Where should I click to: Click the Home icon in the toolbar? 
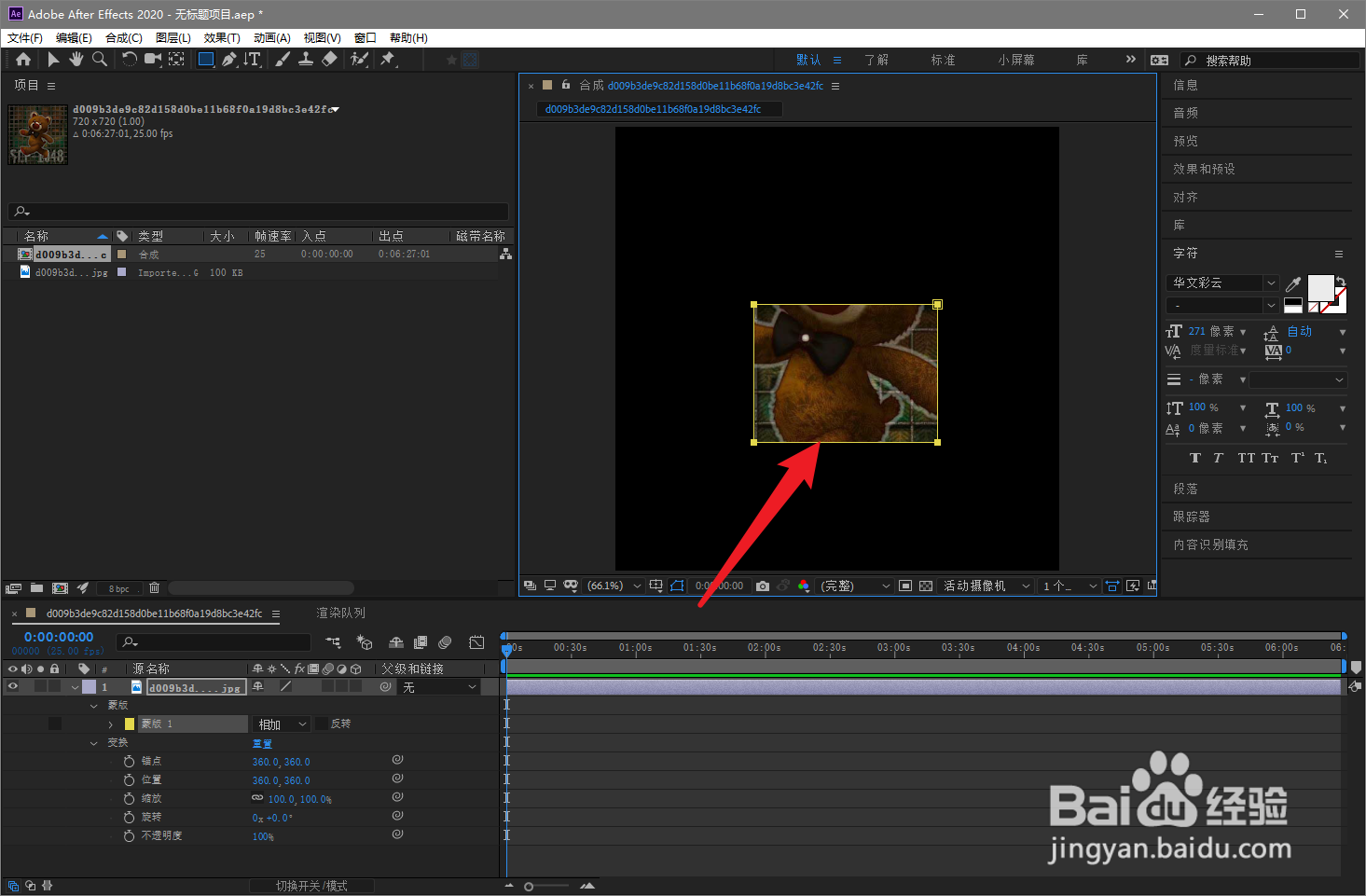pyautogui.click(x=23, y=60)
